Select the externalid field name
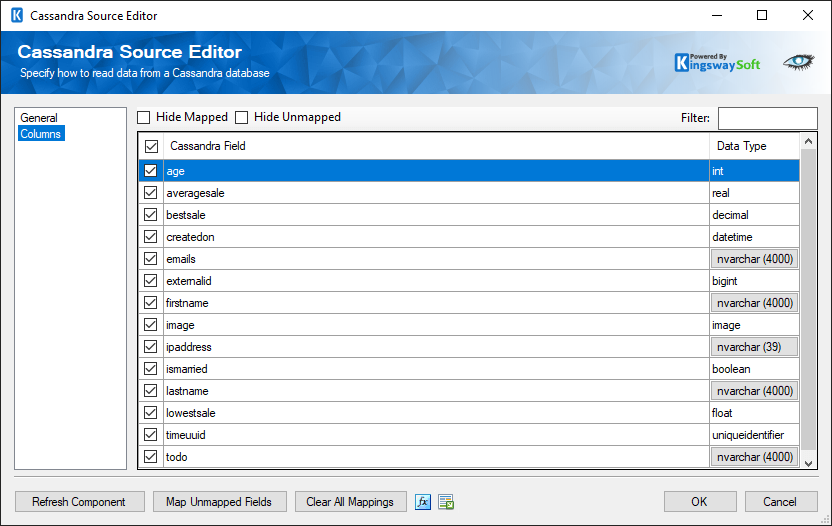 point(188,281)
